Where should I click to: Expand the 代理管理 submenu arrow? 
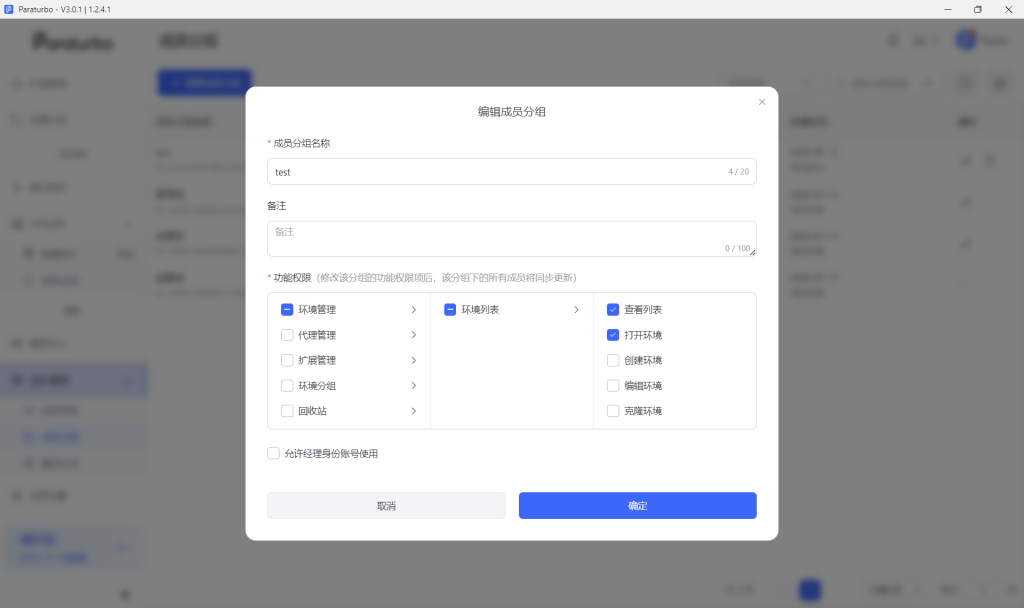(413, 335)
